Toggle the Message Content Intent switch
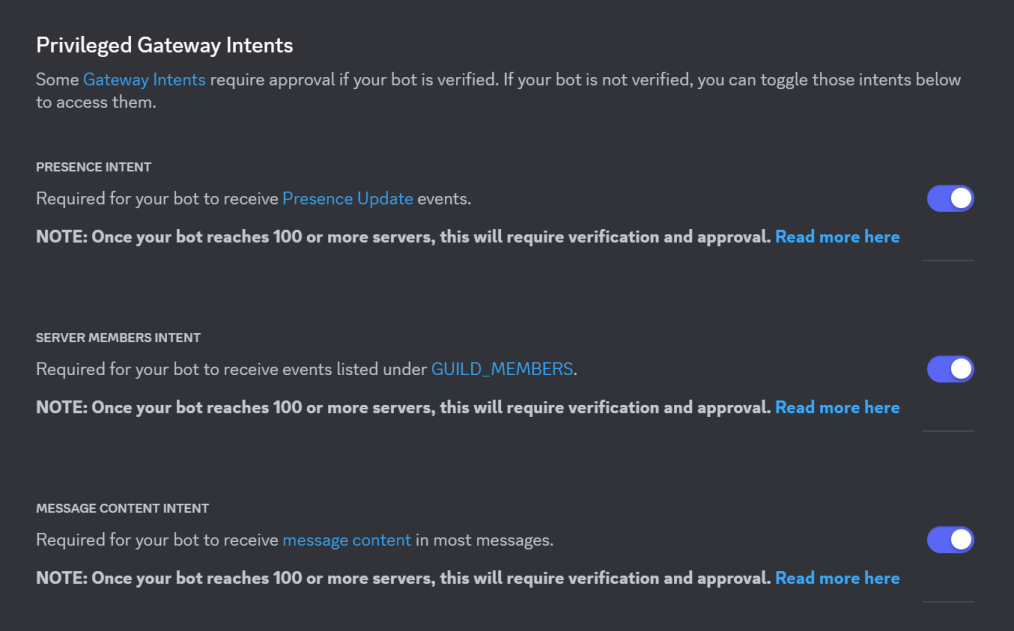 (x=950, y=540)
